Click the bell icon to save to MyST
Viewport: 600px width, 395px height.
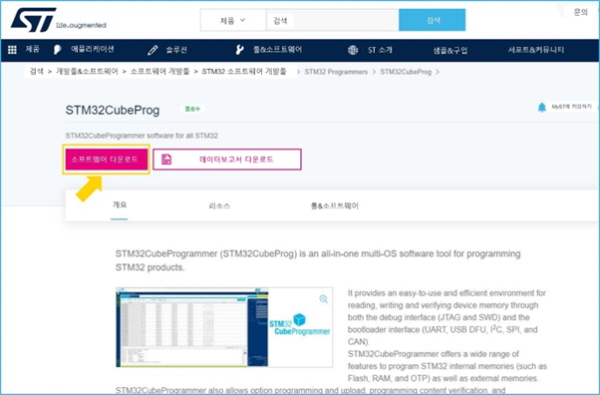pos(542,107)
